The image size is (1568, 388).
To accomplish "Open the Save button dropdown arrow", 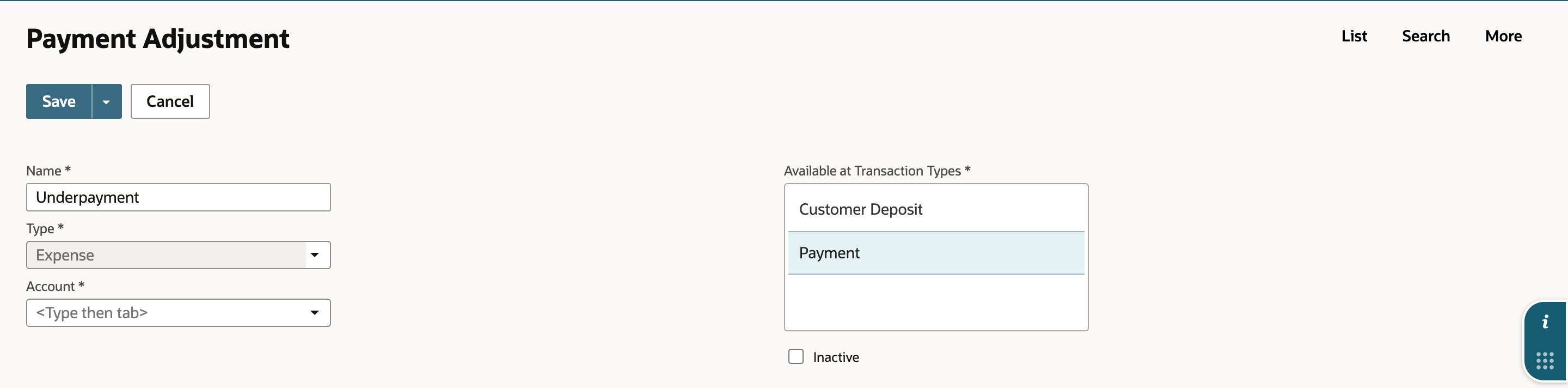I will click(107, 101).
